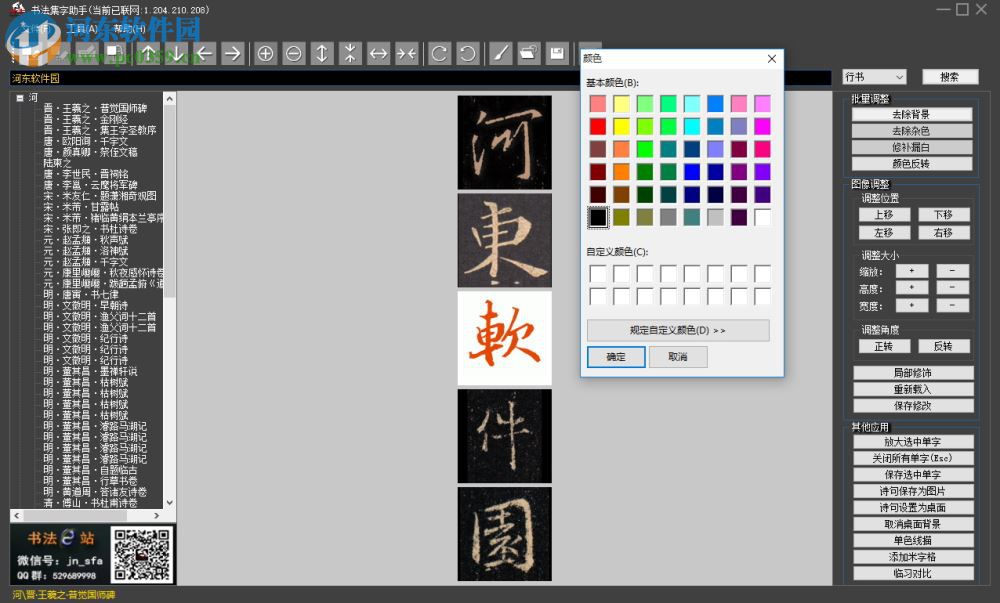Screen dimensions: 1000x603
Task: Click the move down arrow toolbar icon
Action: coord(177,54)
